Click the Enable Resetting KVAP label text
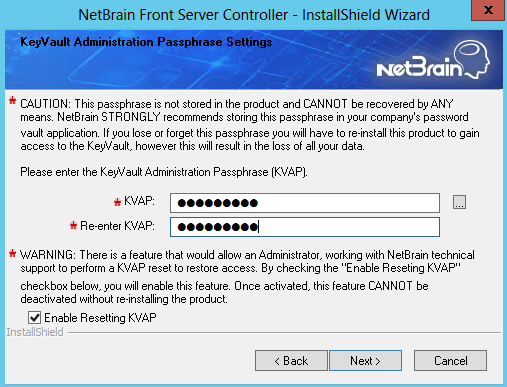 point(100,318)
